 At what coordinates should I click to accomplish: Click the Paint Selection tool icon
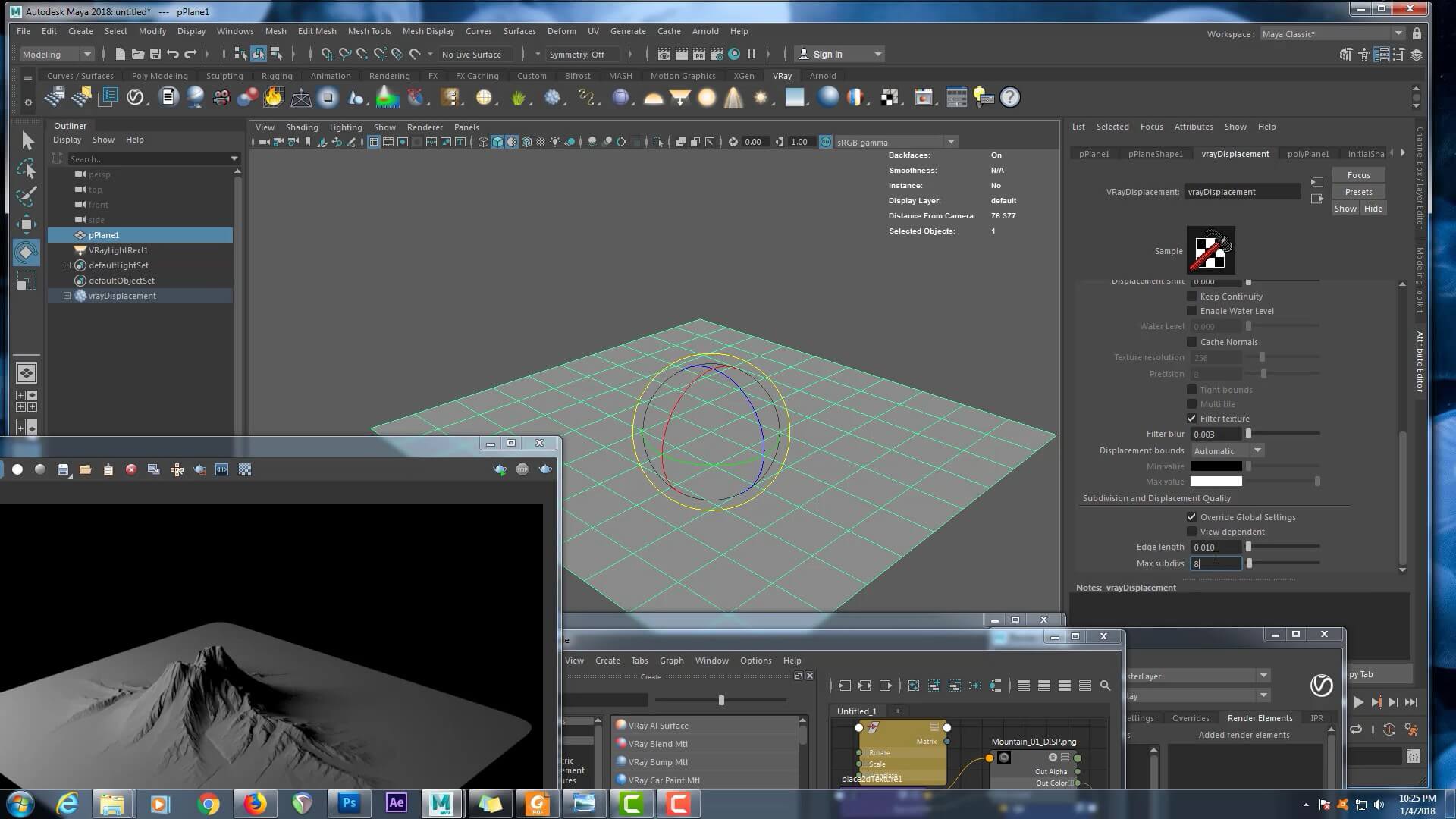(x=27, y=196)
